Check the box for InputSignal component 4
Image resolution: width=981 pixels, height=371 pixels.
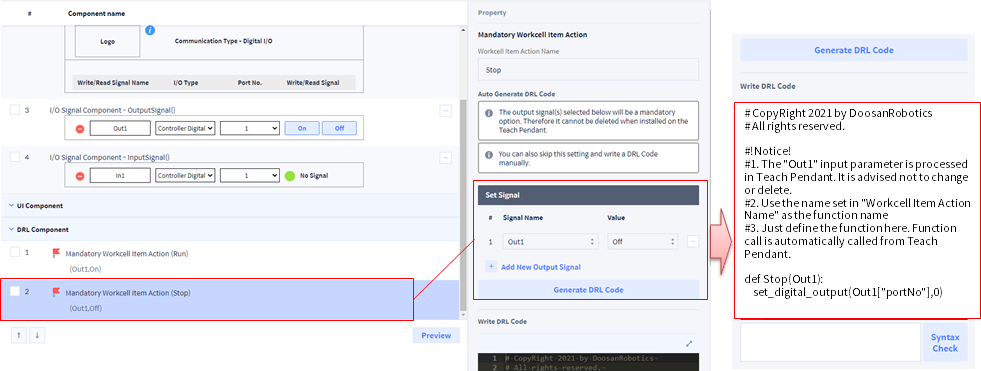click(x=15, y=158)
